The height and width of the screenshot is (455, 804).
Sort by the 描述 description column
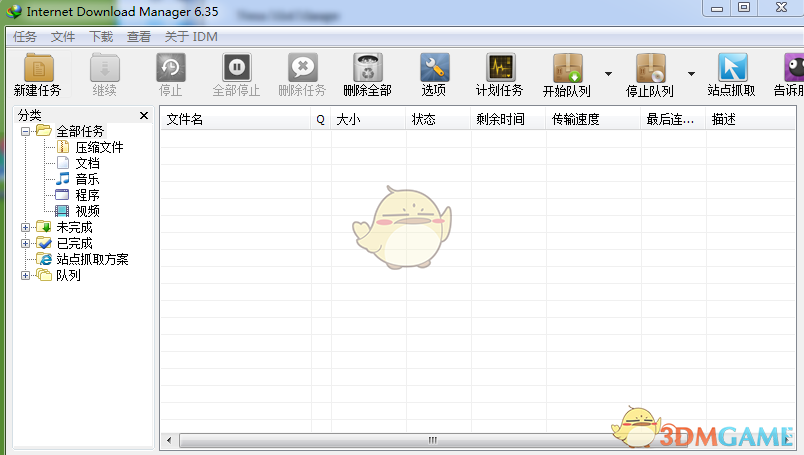[751, 120]
